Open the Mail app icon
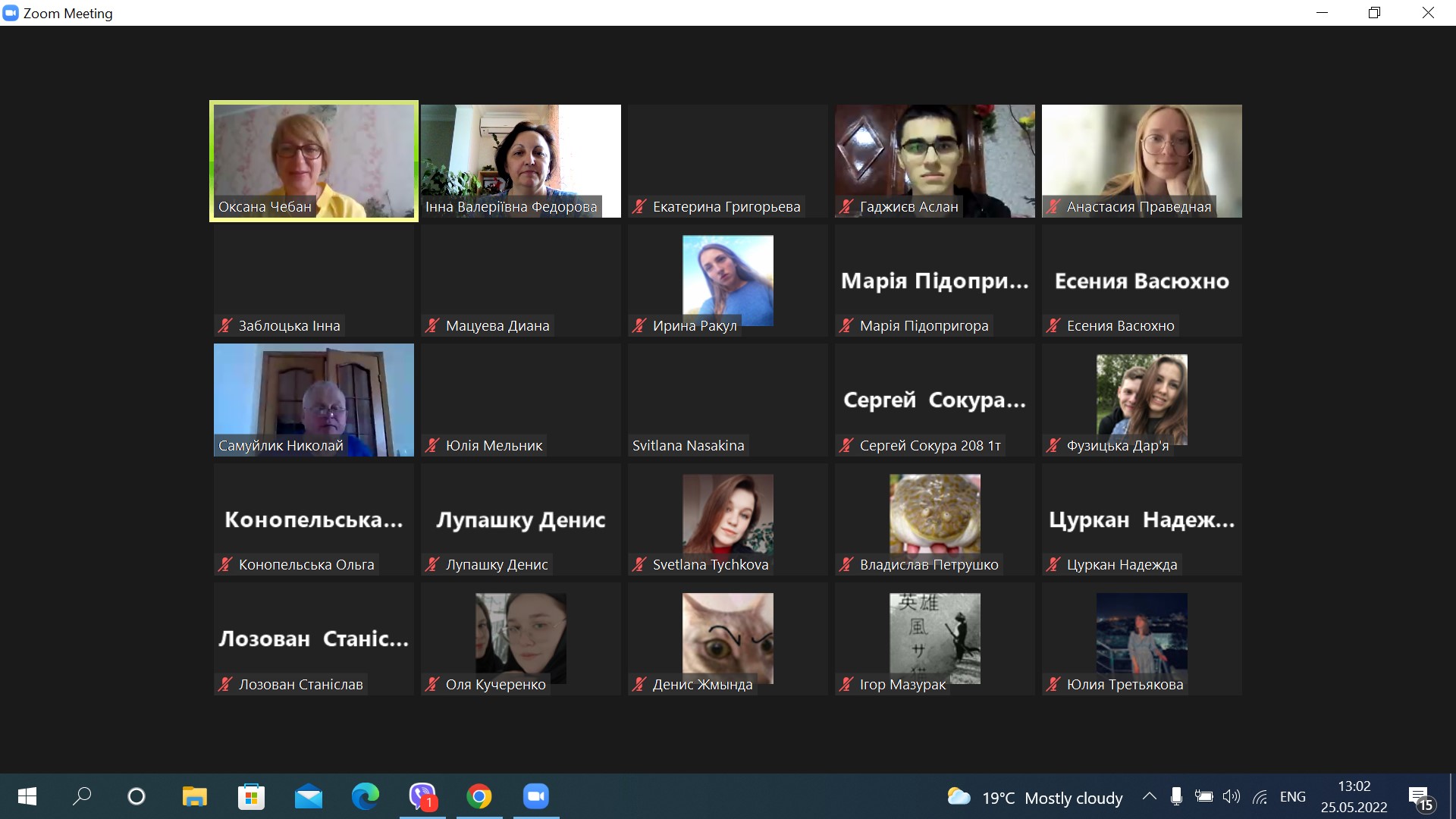This screenshot has width=1456, height=819. click(x=309, y=797)
